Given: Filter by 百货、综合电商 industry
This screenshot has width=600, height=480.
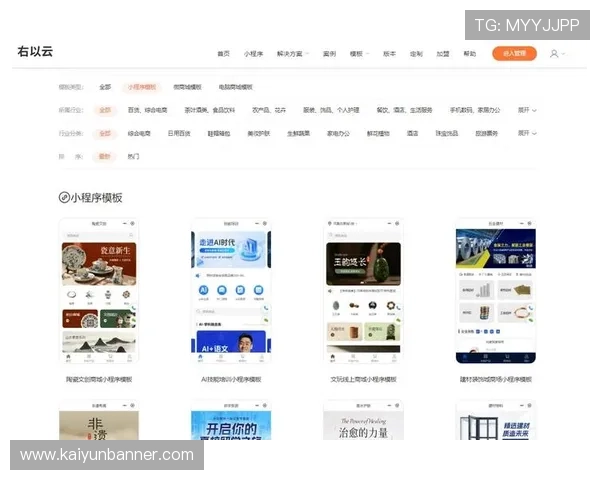Looking at the screenshot, I should point(147,110).
